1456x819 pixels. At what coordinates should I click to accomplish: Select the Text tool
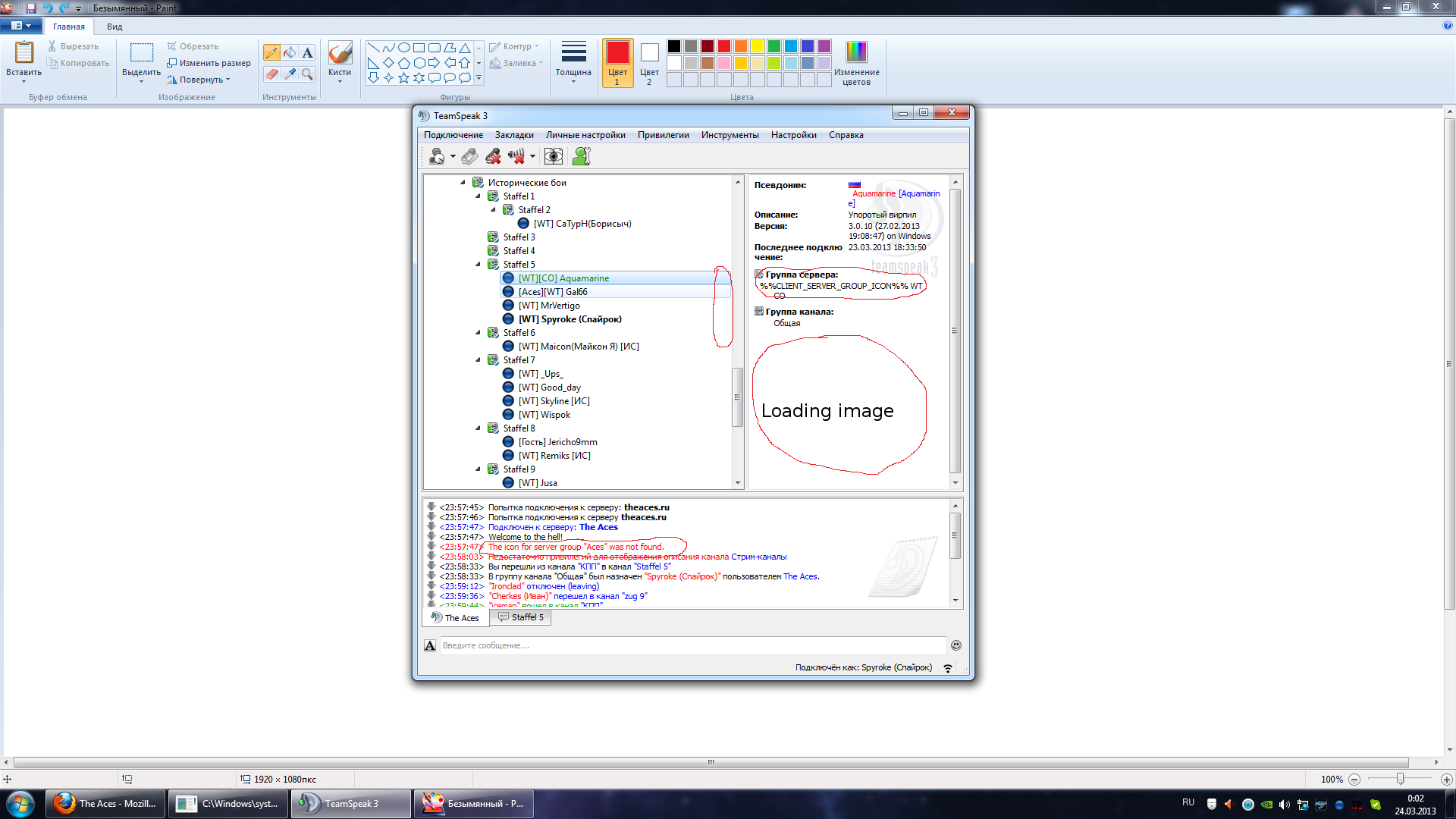307,52
